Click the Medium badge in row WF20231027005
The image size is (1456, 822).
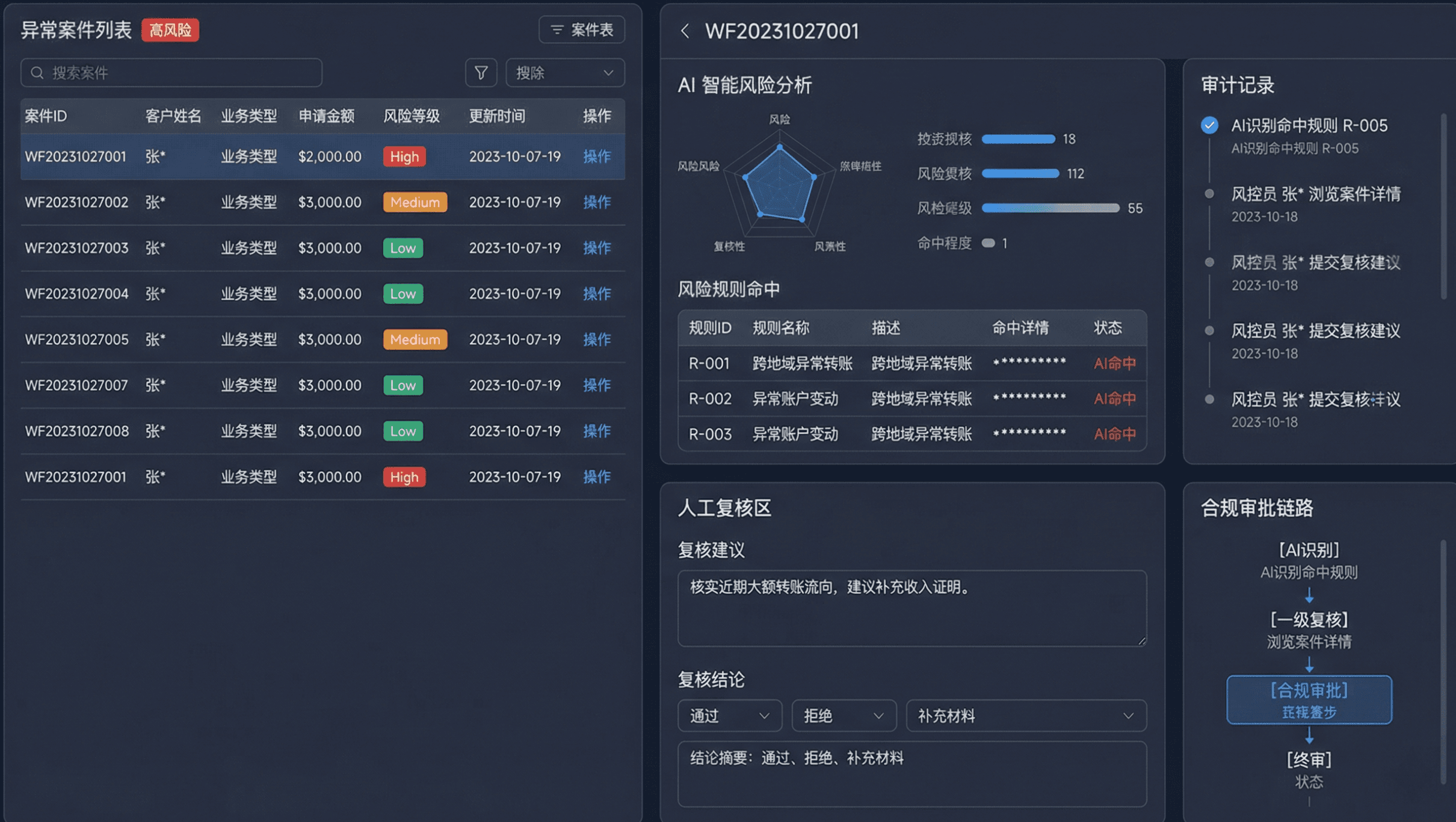click(x=415, y=339)
